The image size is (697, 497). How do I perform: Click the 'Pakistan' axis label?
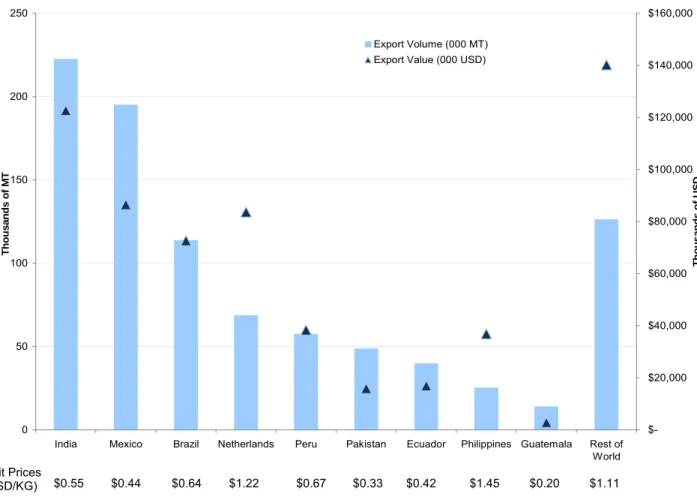pos(366,444)
